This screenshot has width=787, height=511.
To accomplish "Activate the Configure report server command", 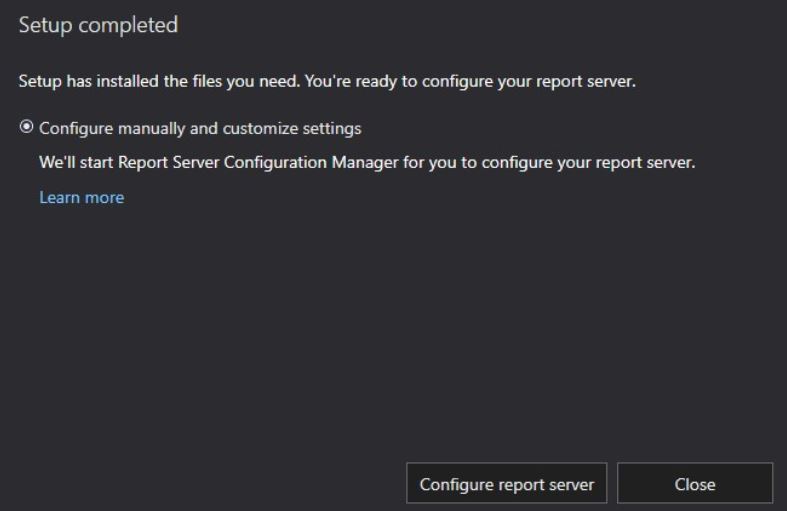I will pos(506,483).
